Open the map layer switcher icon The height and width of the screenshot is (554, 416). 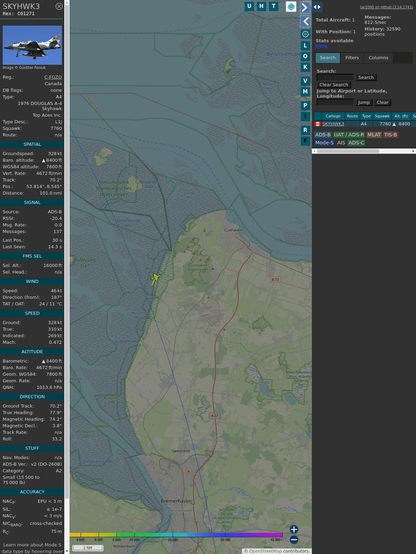[291, 6]
